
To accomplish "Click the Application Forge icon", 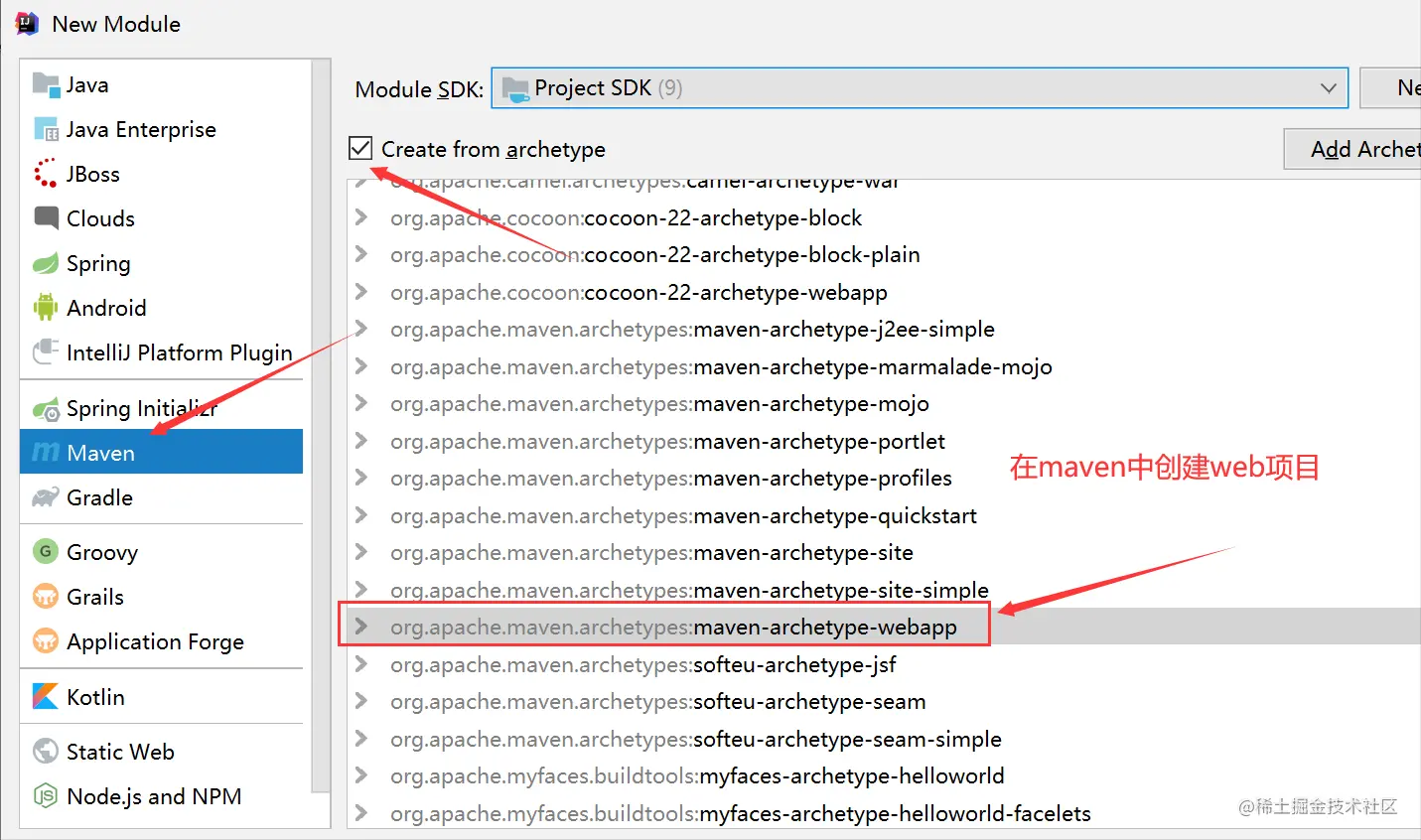I will click(46, 640).
